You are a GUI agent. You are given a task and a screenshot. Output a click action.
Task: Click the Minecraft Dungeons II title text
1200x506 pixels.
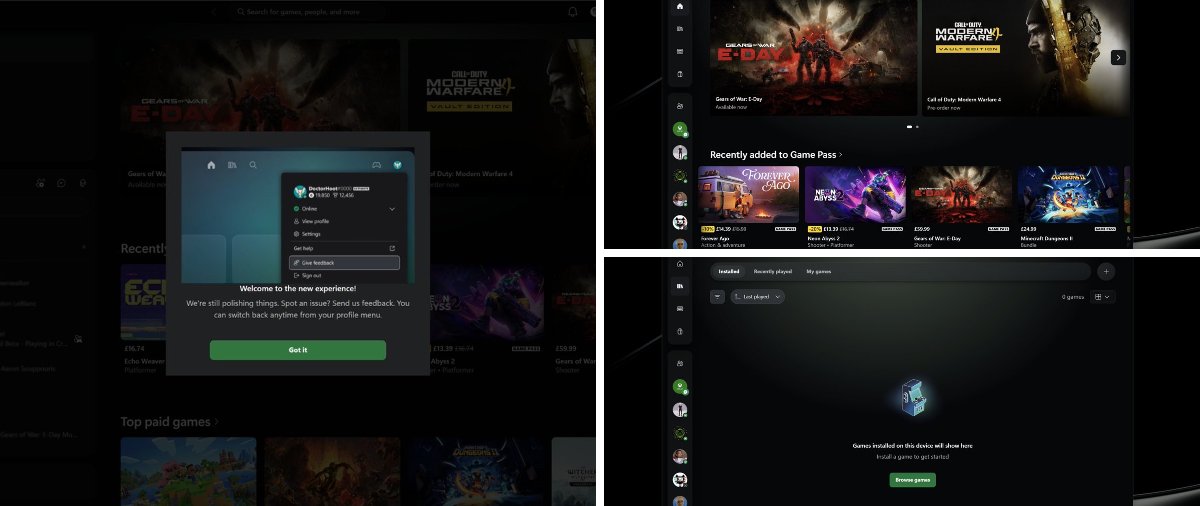[1045, 240]
